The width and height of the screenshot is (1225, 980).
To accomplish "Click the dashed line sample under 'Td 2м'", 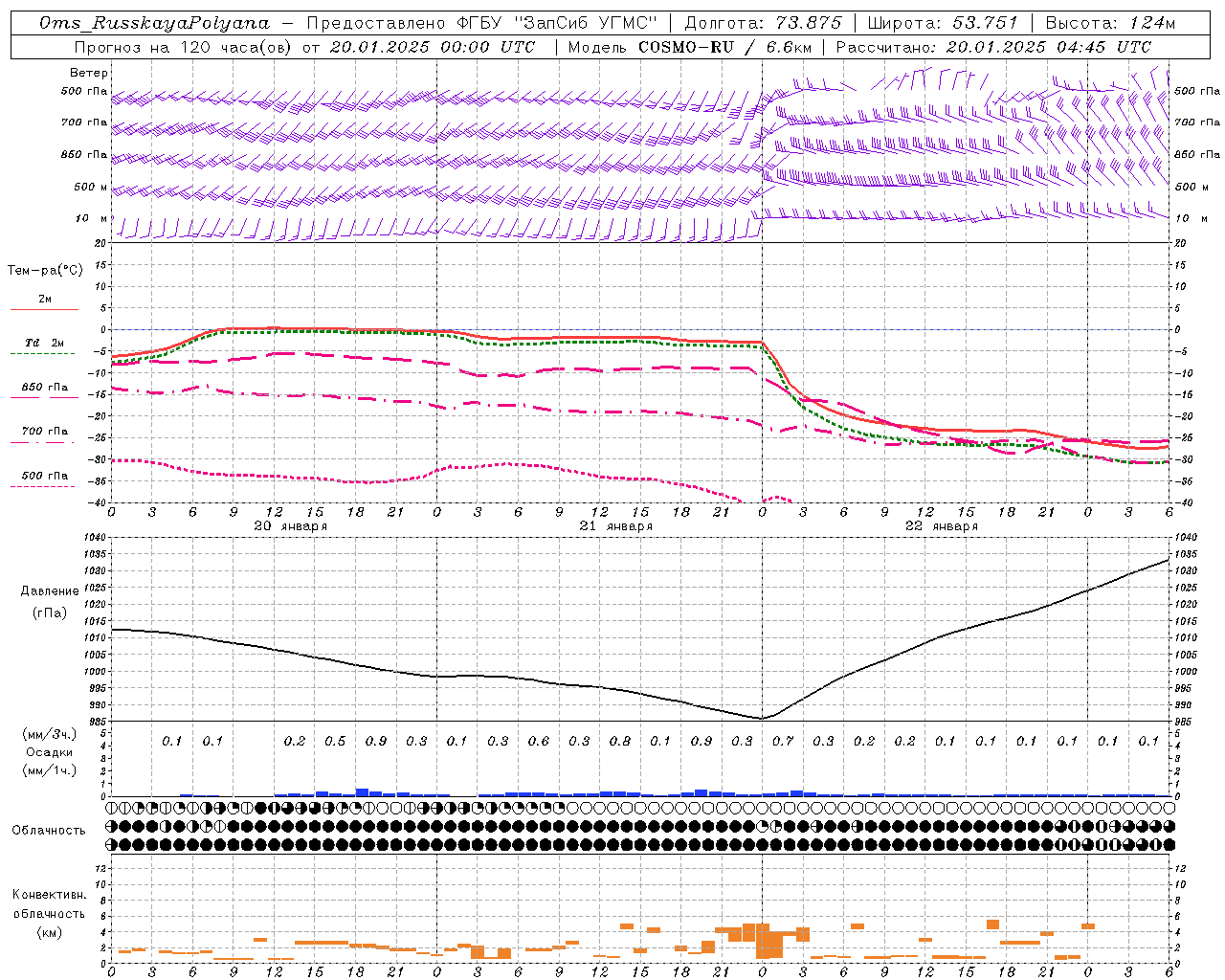I will tap(43, 354).
